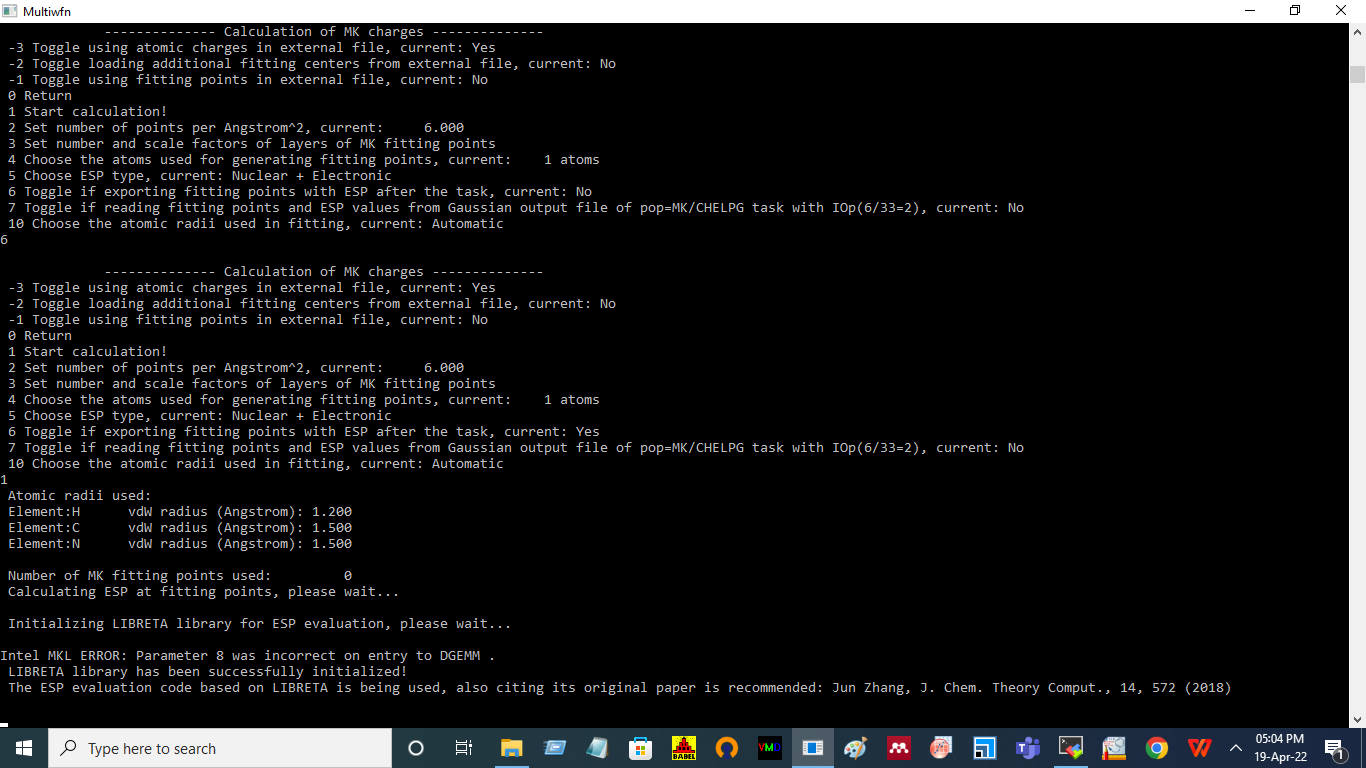Show hidden system tray icons

click(1236, 748)
